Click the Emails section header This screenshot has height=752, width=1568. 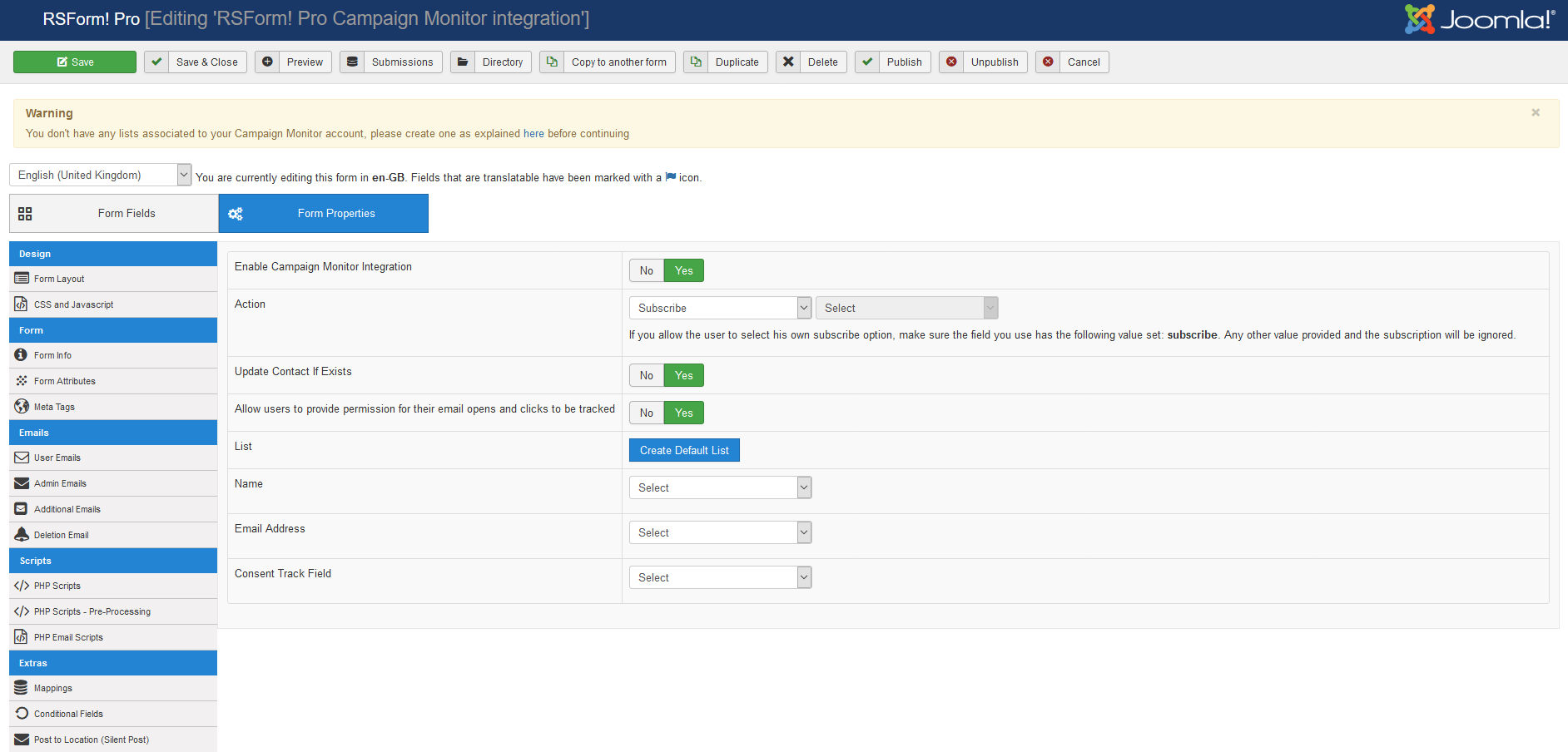(113, 433)
